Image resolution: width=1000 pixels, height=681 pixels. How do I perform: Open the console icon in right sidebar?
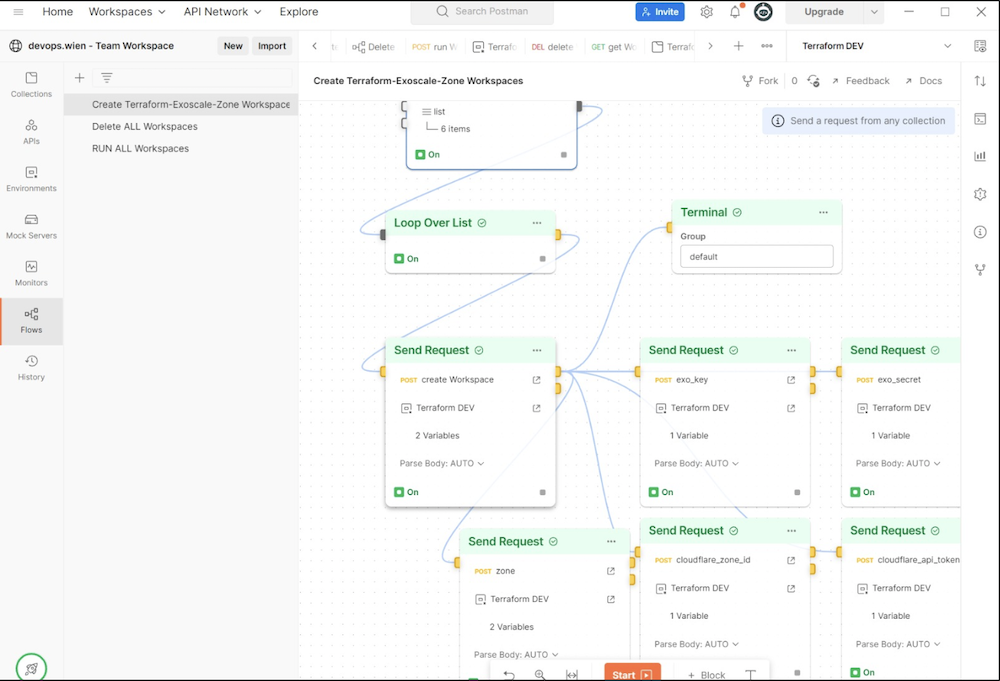pyautogui.click(x=980, y=119)
